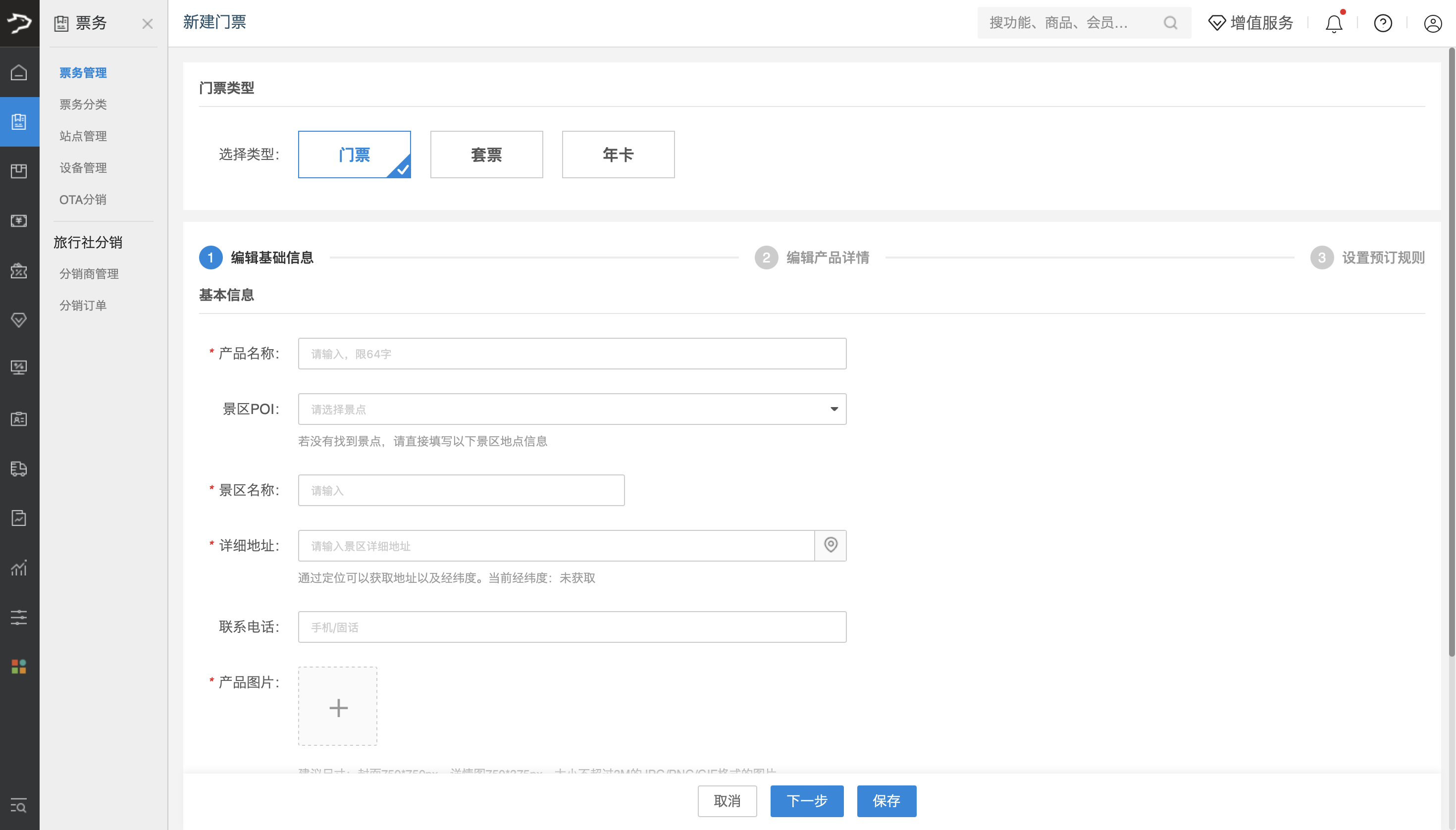
Task: Click the 下一步 button
Action: pos(806,800)
